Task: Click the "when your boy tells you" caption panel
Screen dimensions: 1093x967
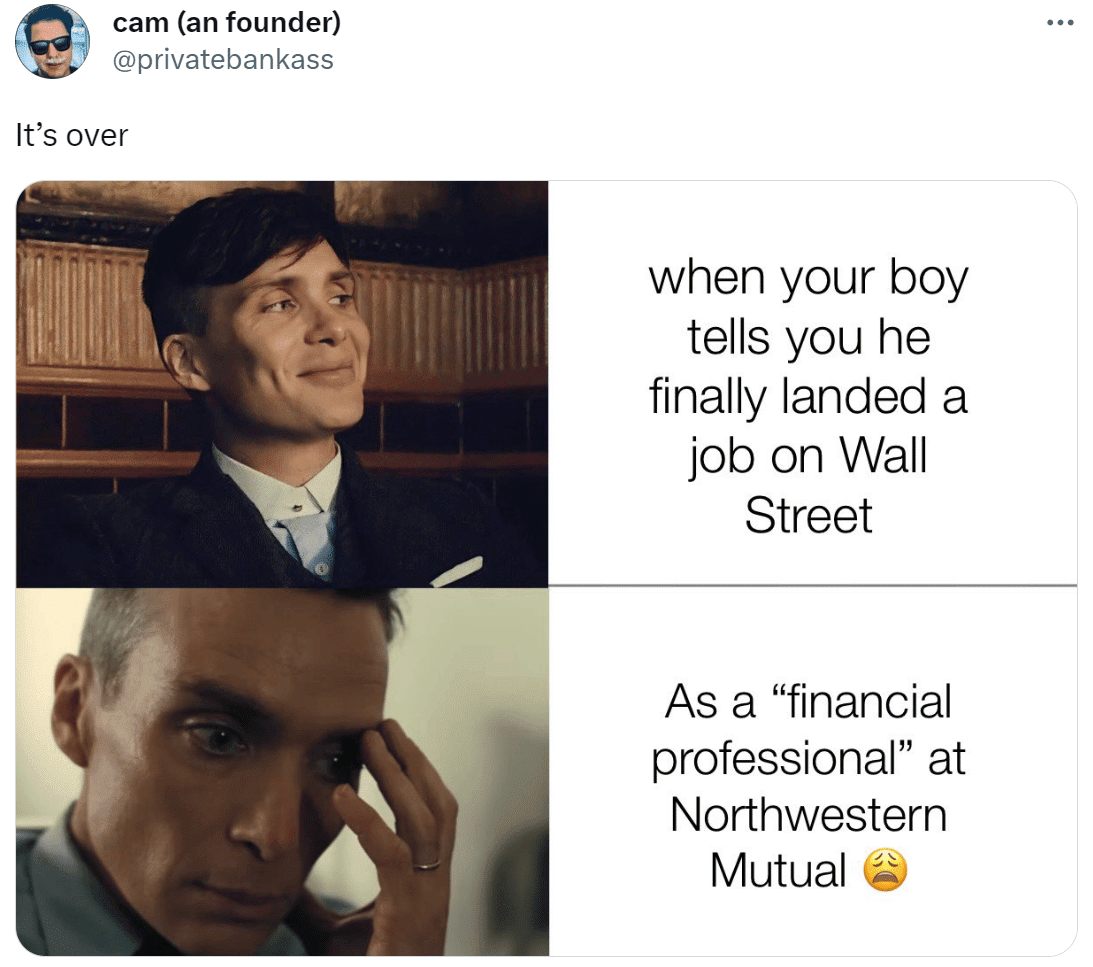Action: coord(813,383)
